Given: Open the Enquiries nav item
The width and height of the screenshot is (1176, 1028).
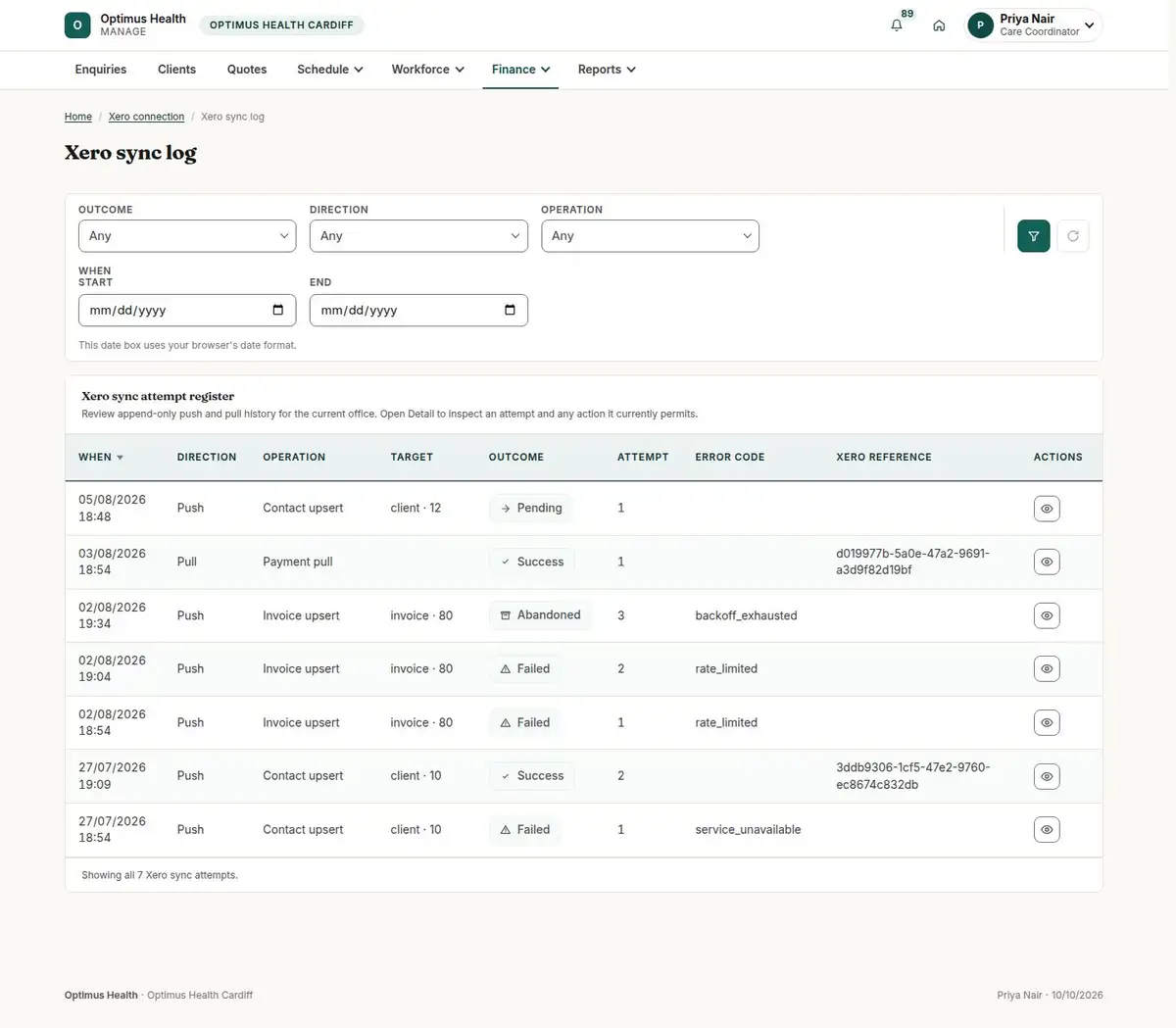Looking at the screenshot, I should click(x=101, y=70).
